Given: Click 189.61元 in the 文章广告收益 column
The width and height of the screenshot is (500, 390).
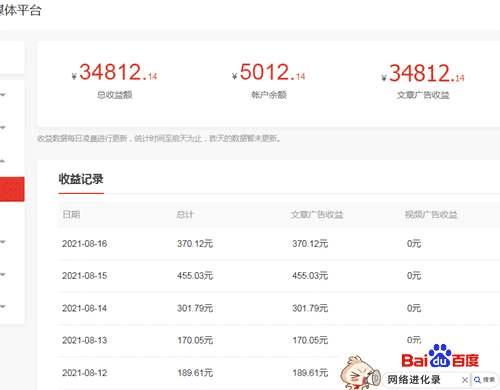Looking at the screenshot, I should tap(310, 373).
